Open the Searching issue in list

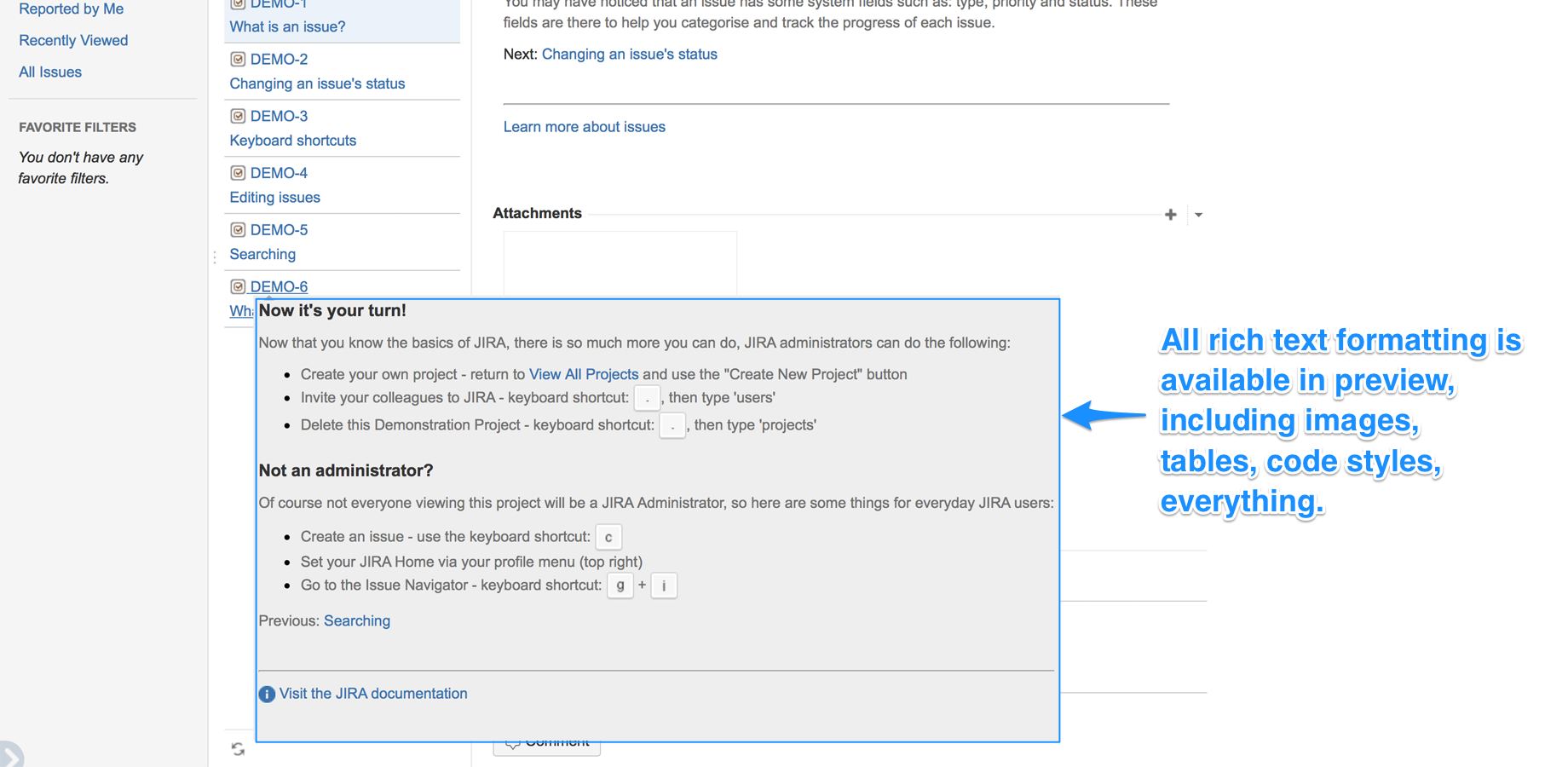pyautogui.click(x=262, y=254)
